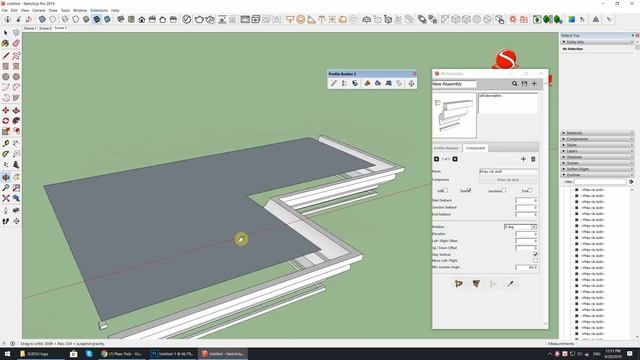Open the File menu

click(4, 10)
